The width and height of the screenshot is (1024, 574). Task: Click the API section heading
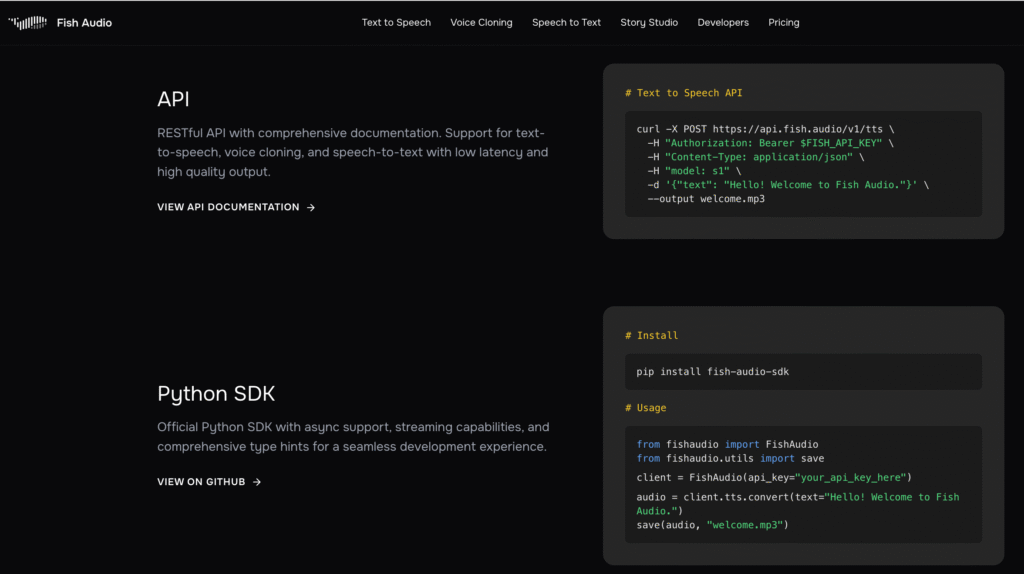click(x=173, y=99)
